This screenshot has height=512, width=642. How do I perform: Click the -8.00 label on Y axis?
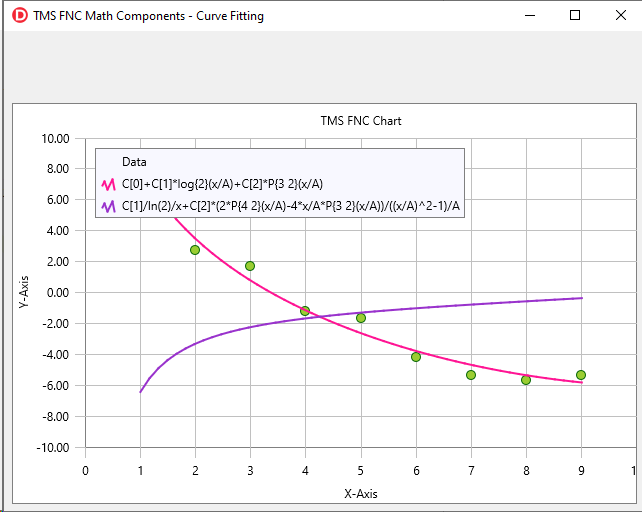[56, 417]
